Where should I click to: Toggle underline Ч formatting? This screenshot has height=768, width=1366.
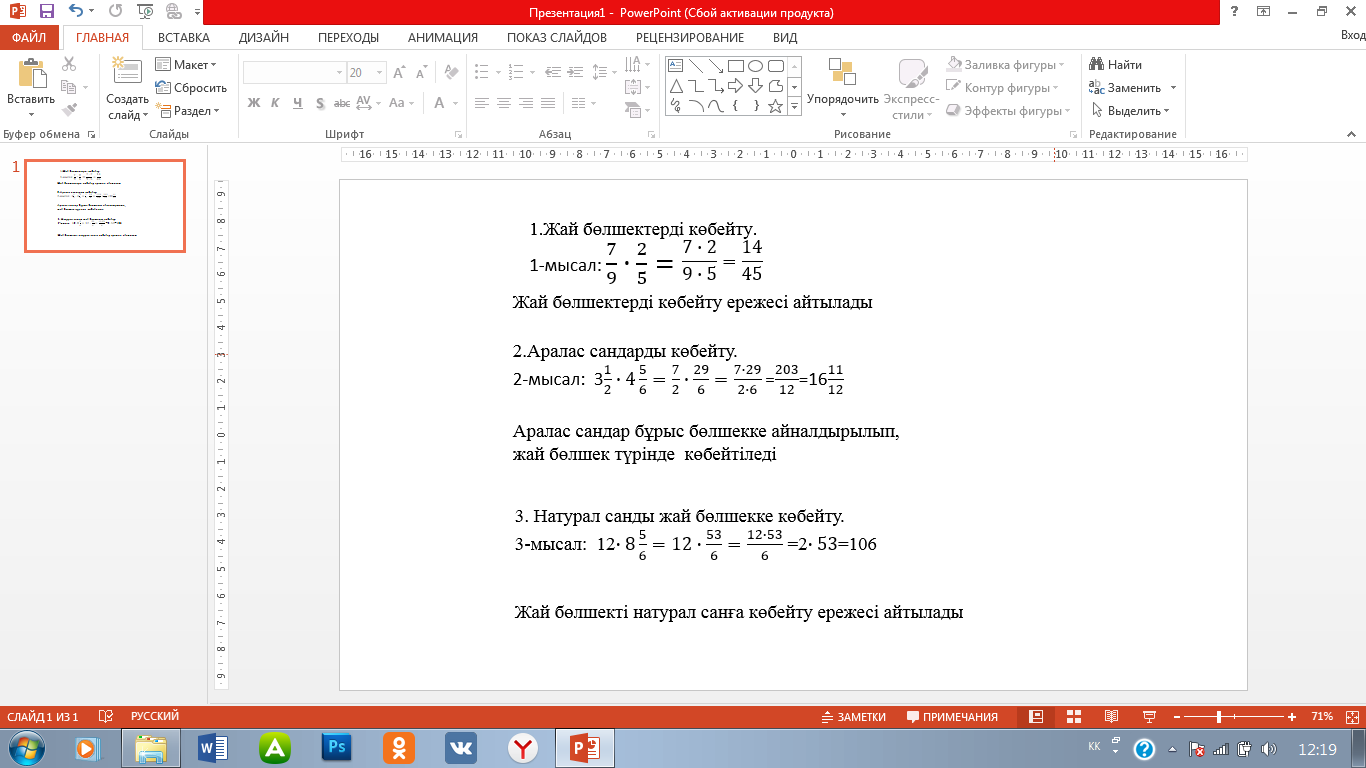coord(297,103)
